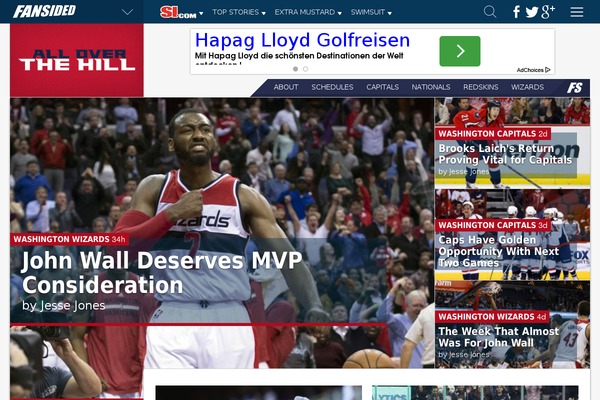Image resolution: width=600 pixels, height=400 pixels.
Task: Click the Washington Capitals 3d tag
Action: click(x=492, y=225)
